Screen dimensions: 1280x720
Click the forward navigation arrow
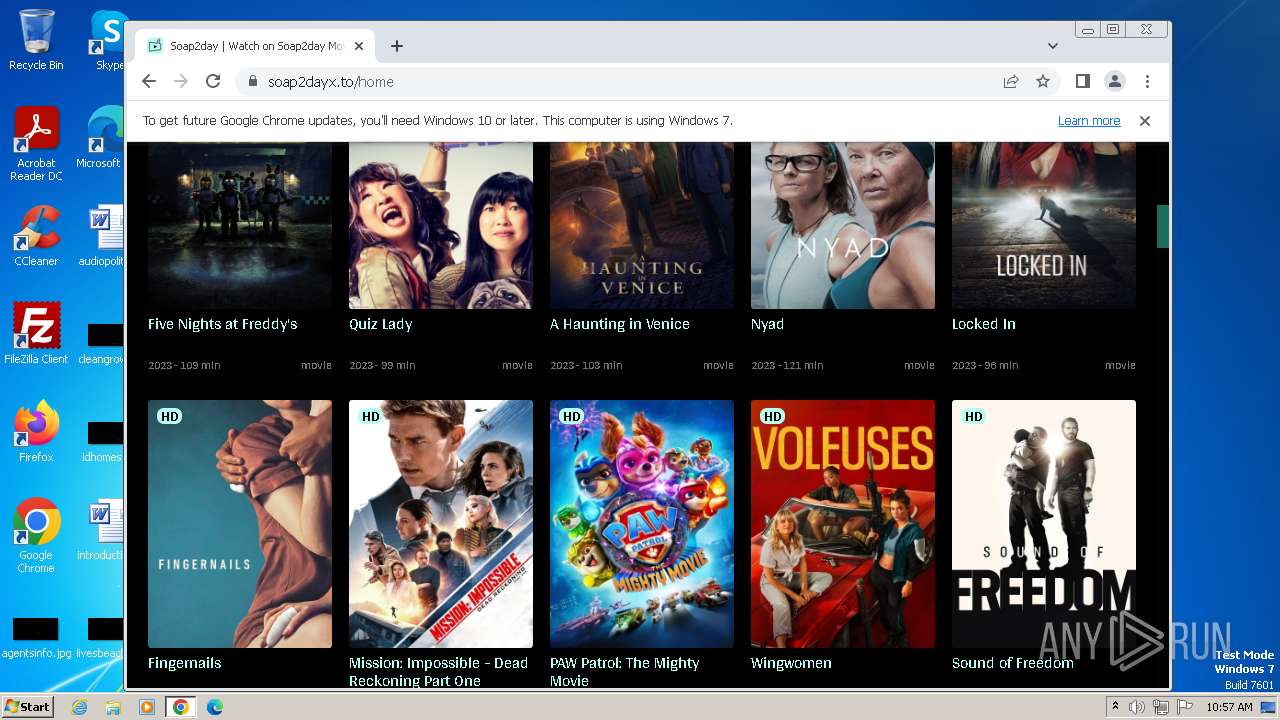click(181, 82)
